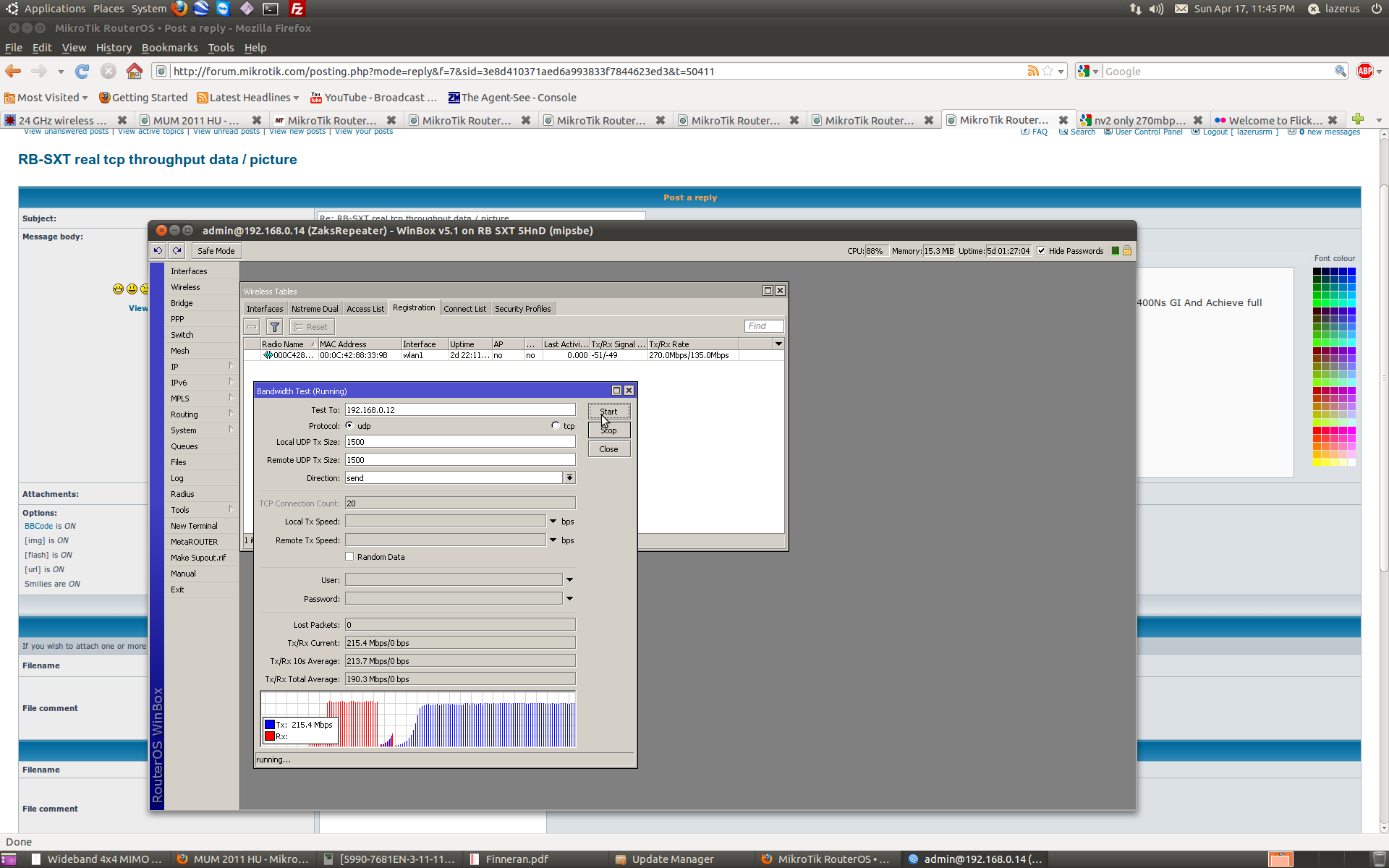Expand the User field arrow
The height and width of the screenshot is (868, 1389).
(x=570, y=580)
